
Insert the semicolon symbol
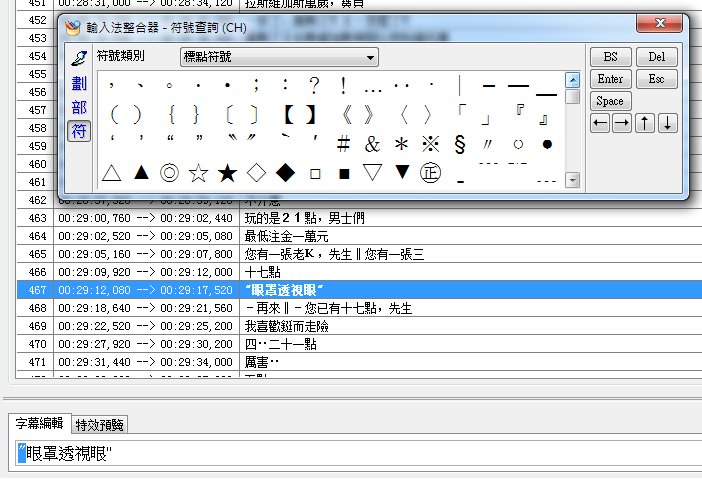pyautogui.click(x=256, y=85)
